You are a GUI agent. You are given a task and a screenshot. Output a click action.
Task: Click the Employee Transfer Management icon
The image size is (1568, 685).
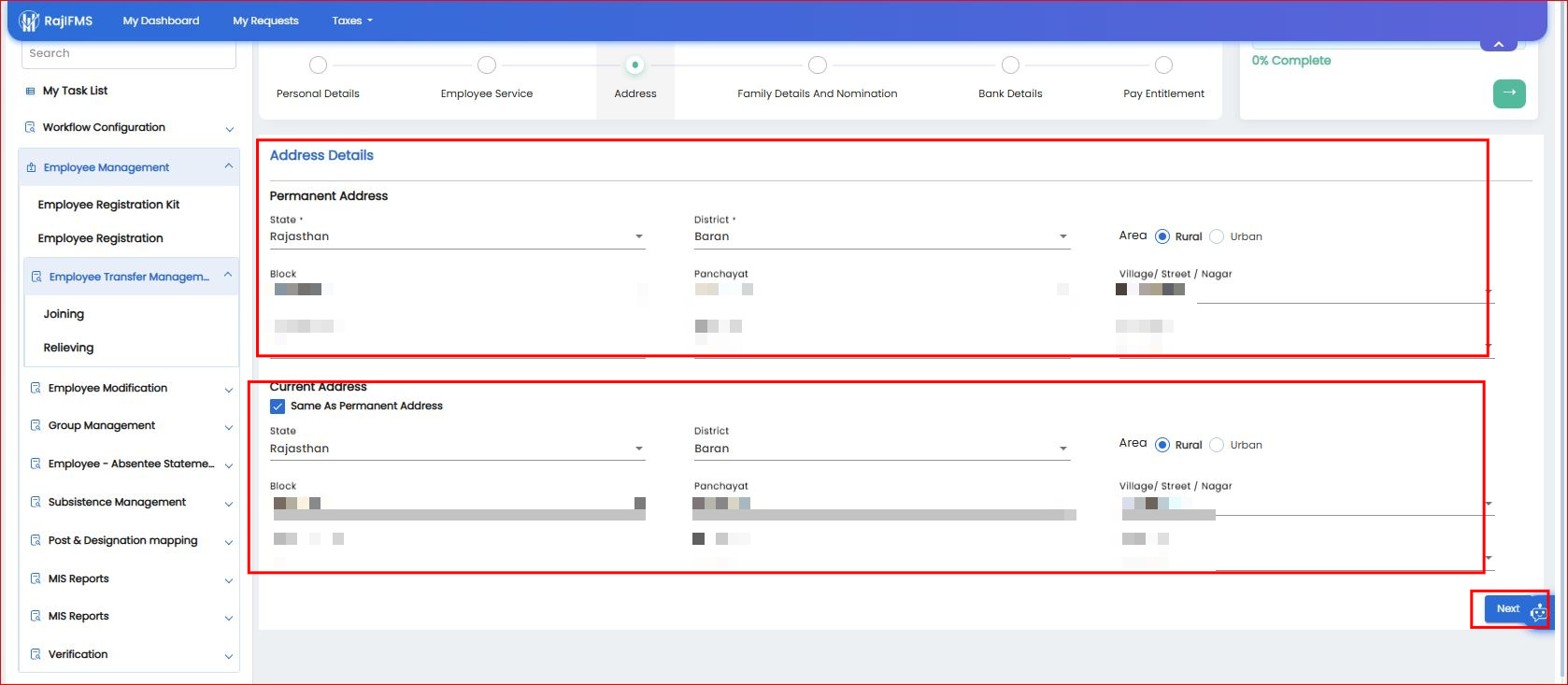[x=36, y=277]
